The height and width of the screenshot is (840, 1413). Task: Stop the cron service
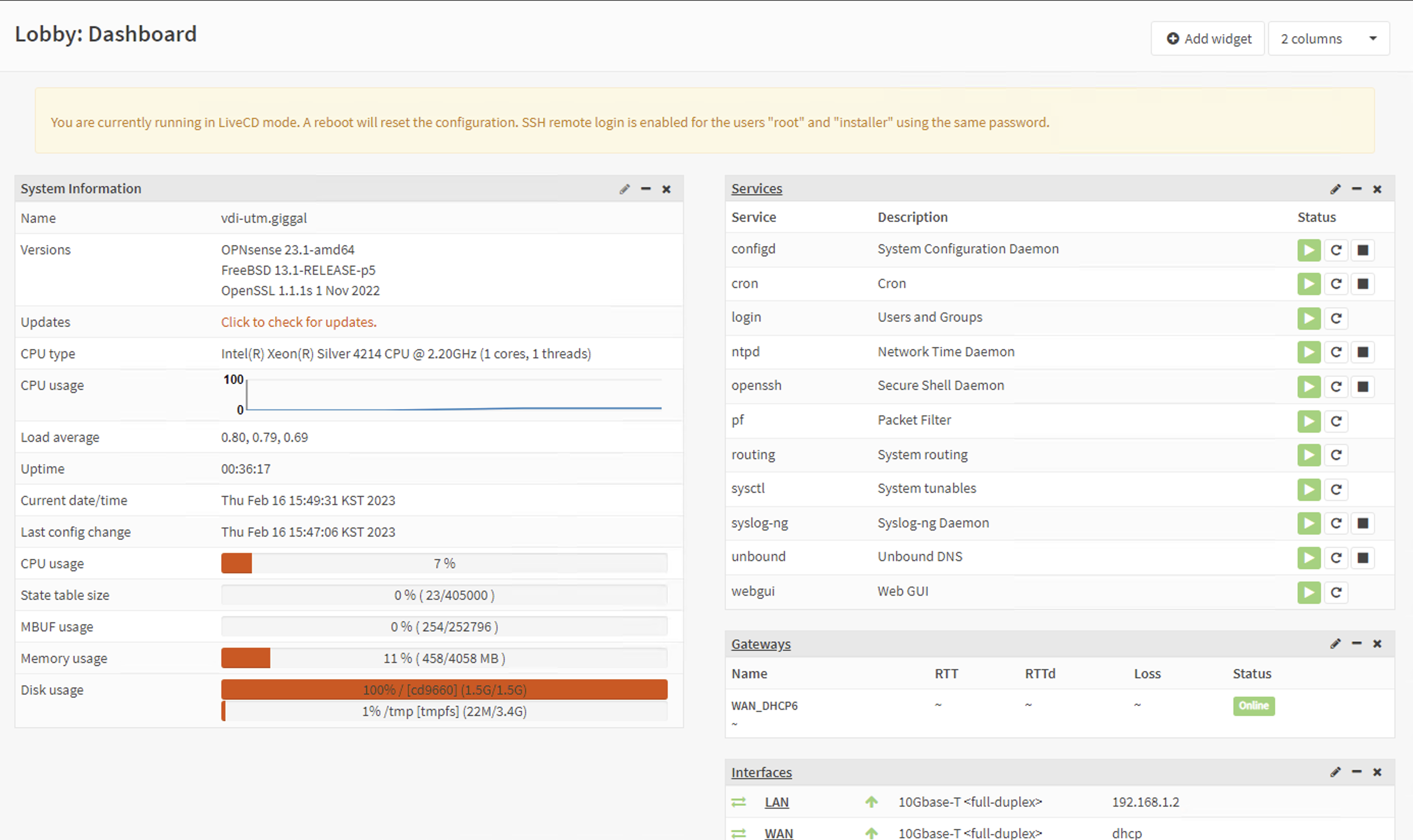pos(1363,284)
